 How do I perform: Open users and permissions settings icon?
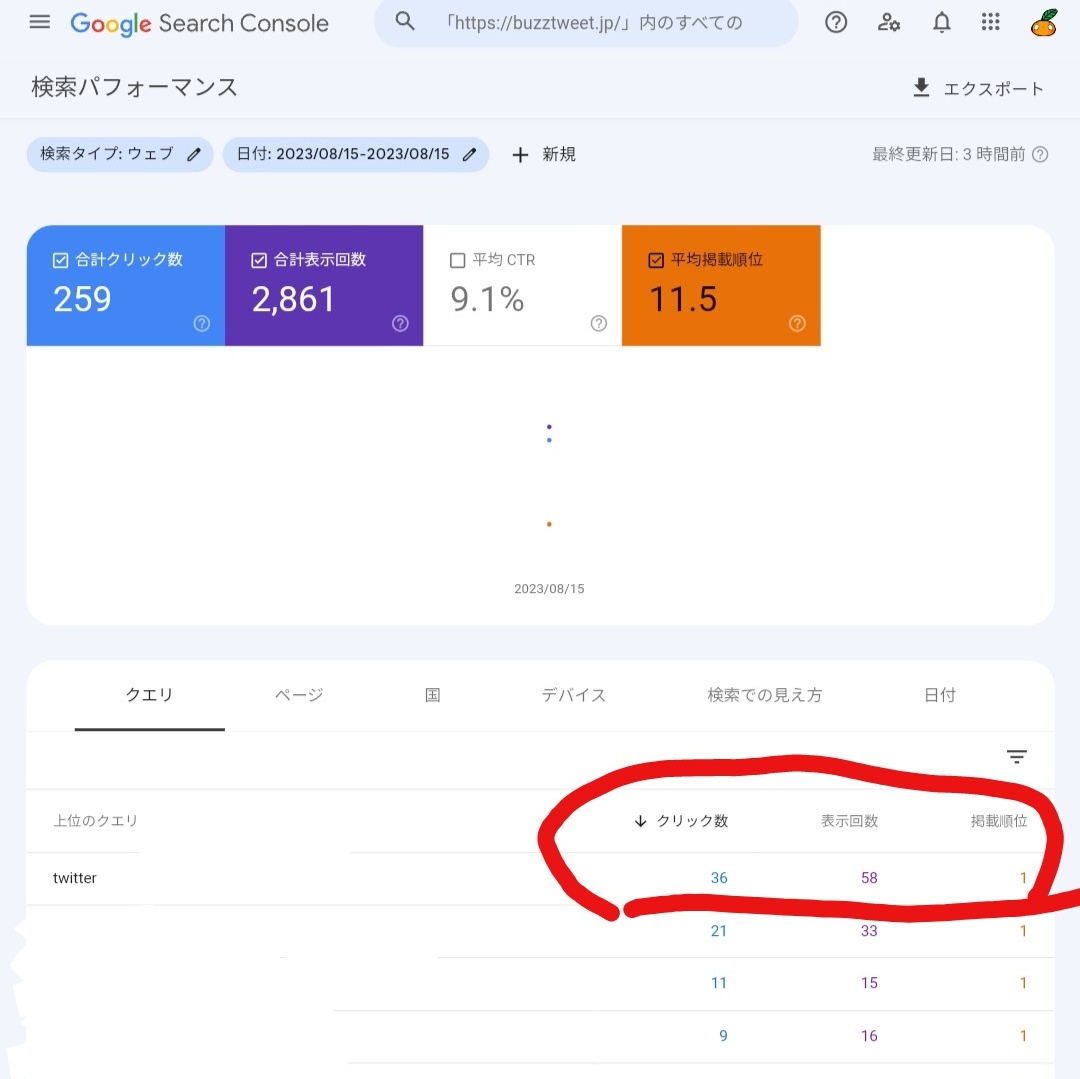(x=889, y=22)
